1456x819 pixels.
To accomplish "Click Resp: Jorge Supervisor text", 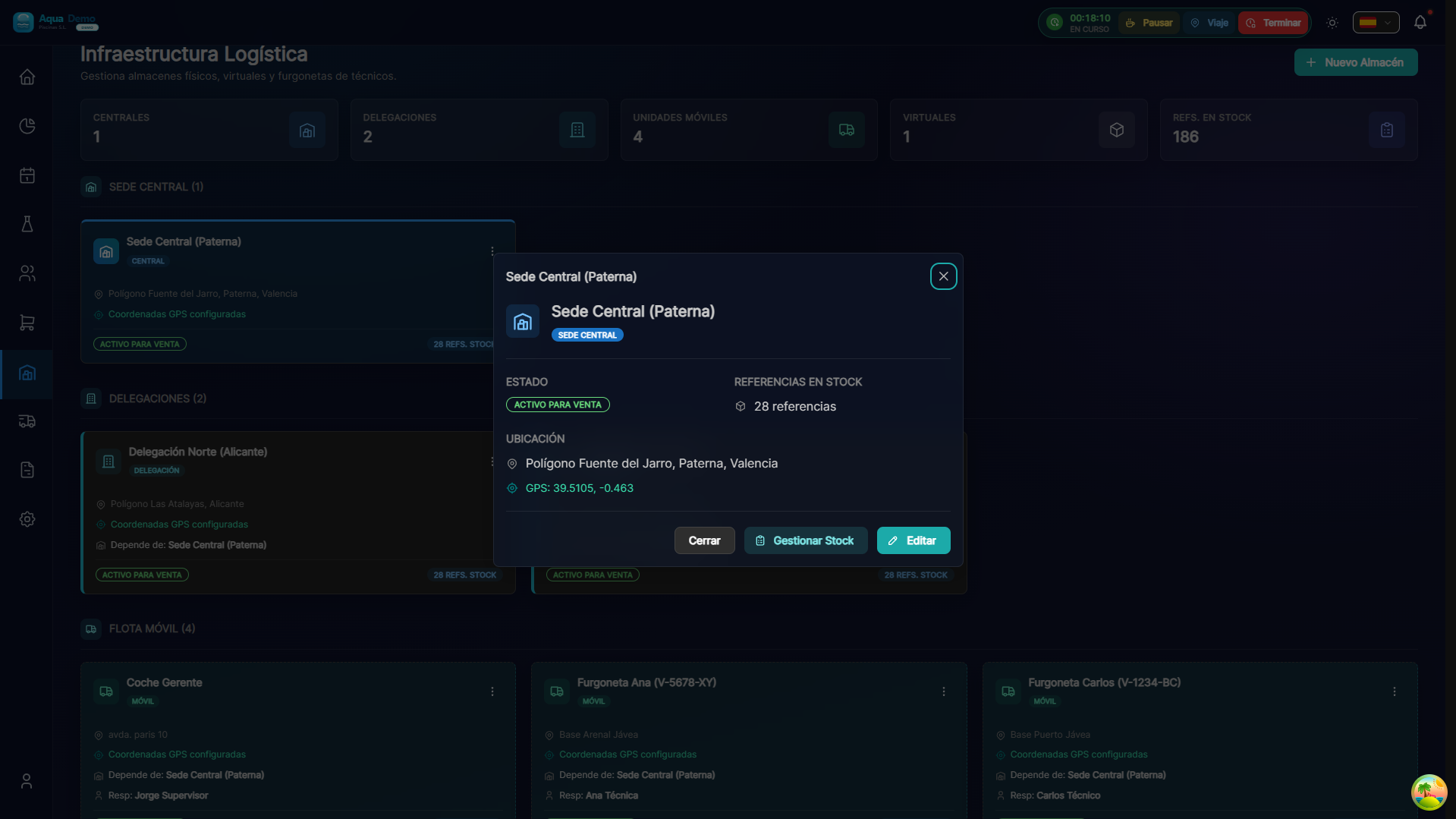I will (x=158, y=795).
